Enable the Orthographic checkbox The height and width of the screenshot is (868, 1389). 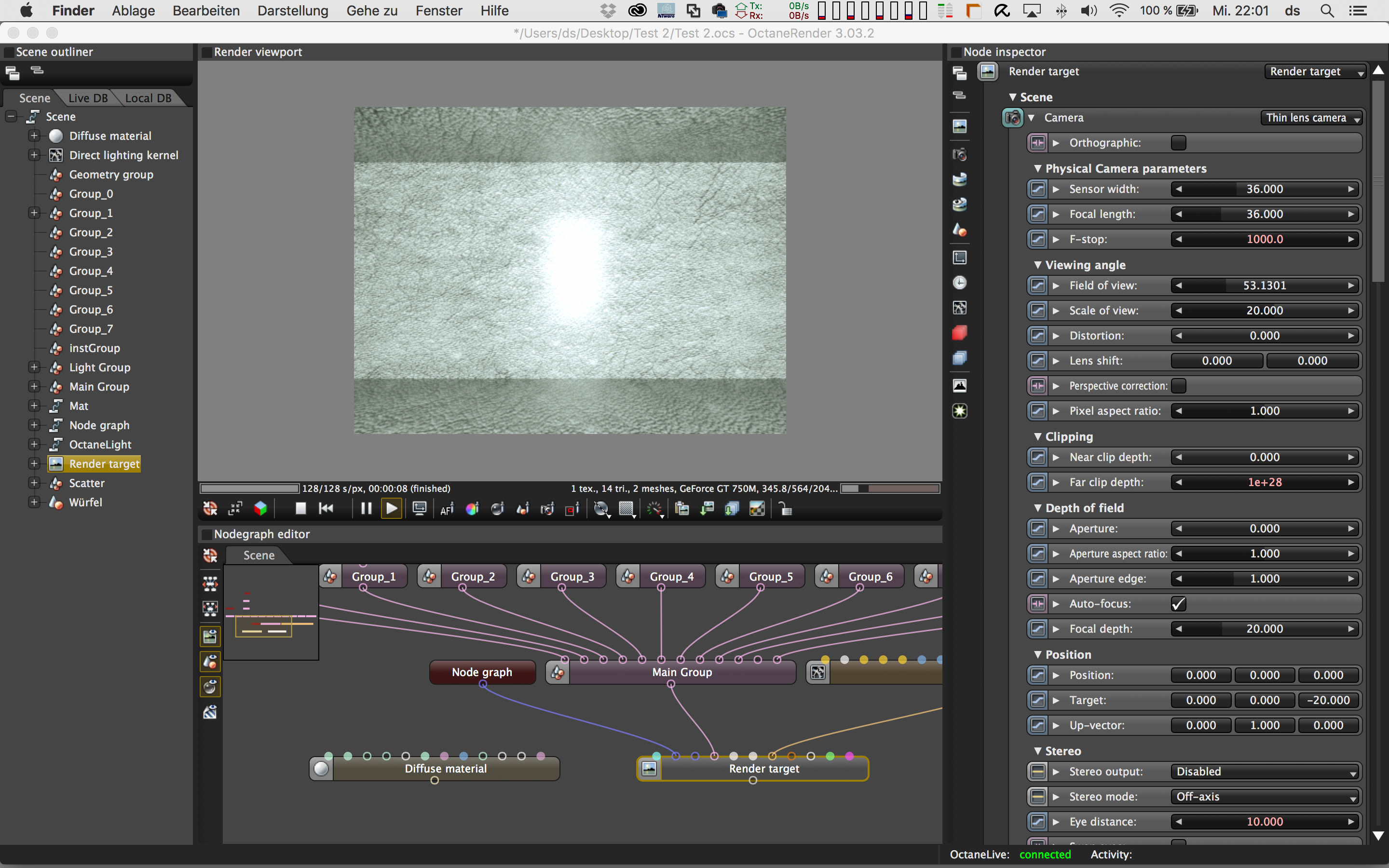tap(1178, 143)
